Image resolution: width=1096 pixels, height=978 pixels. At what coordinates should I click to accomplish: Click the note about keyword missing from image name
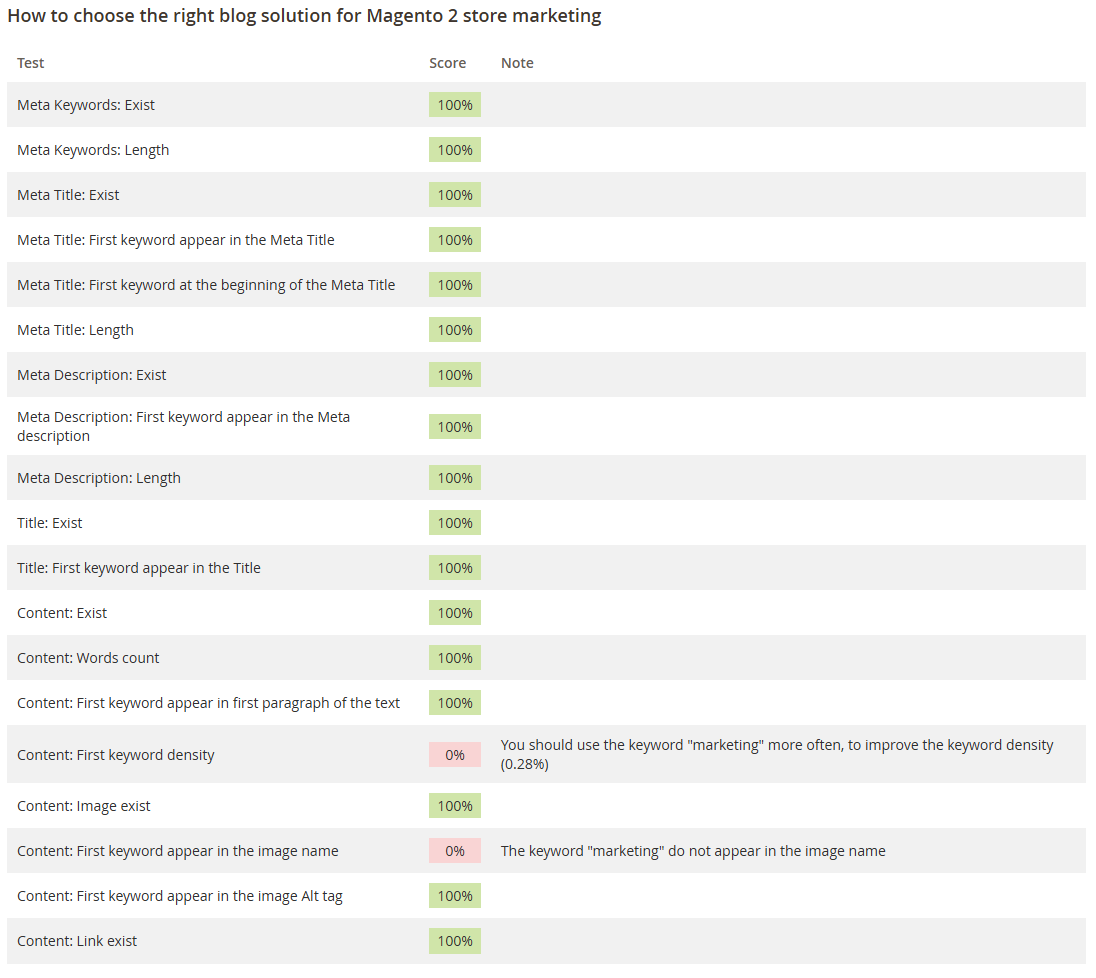[693, 851]
